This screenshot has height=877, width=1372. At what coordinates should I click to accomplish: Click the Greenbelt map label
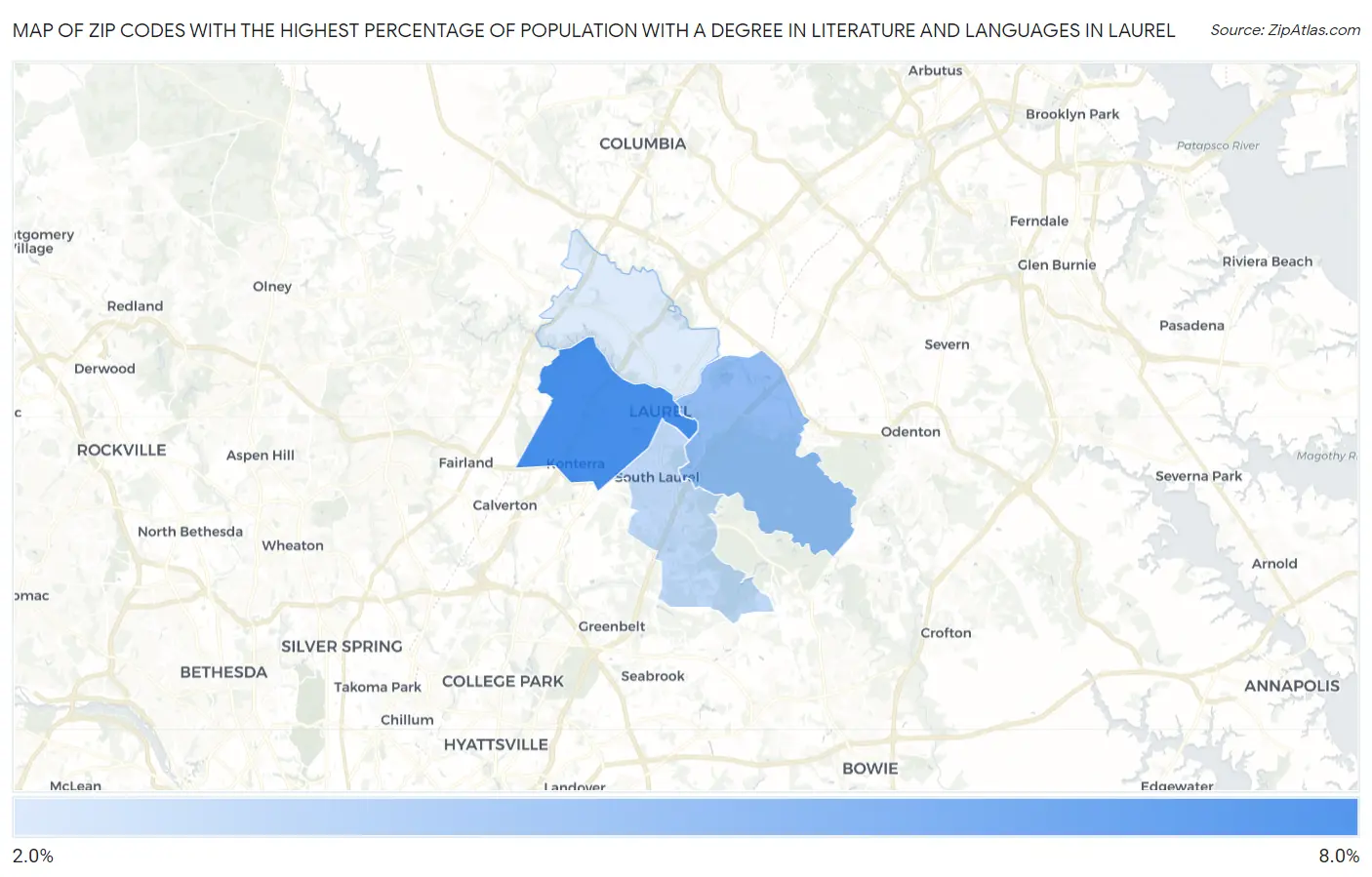(x=612, y=626)
